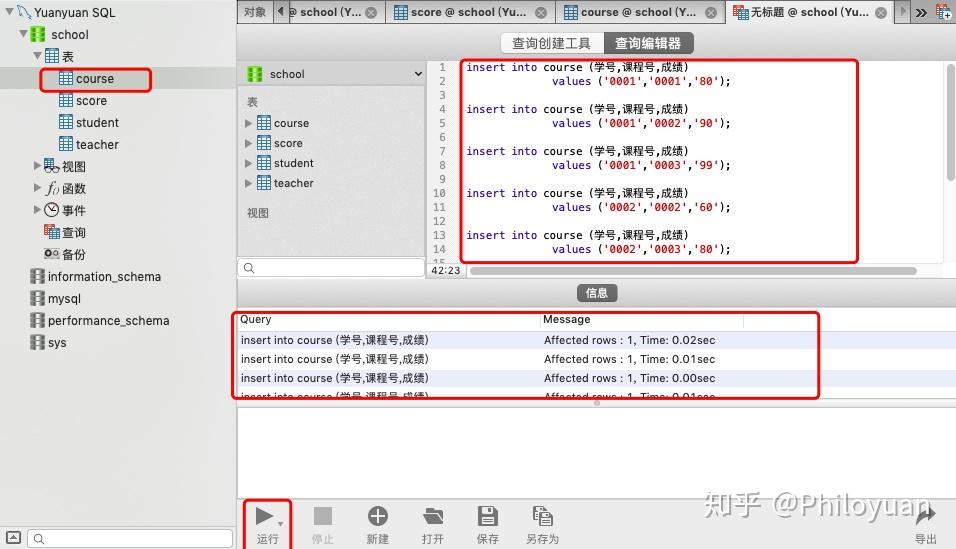Screen dimensions: 956x549
Task: Expand teacher in the query panel table list
Action: (248, 183)
